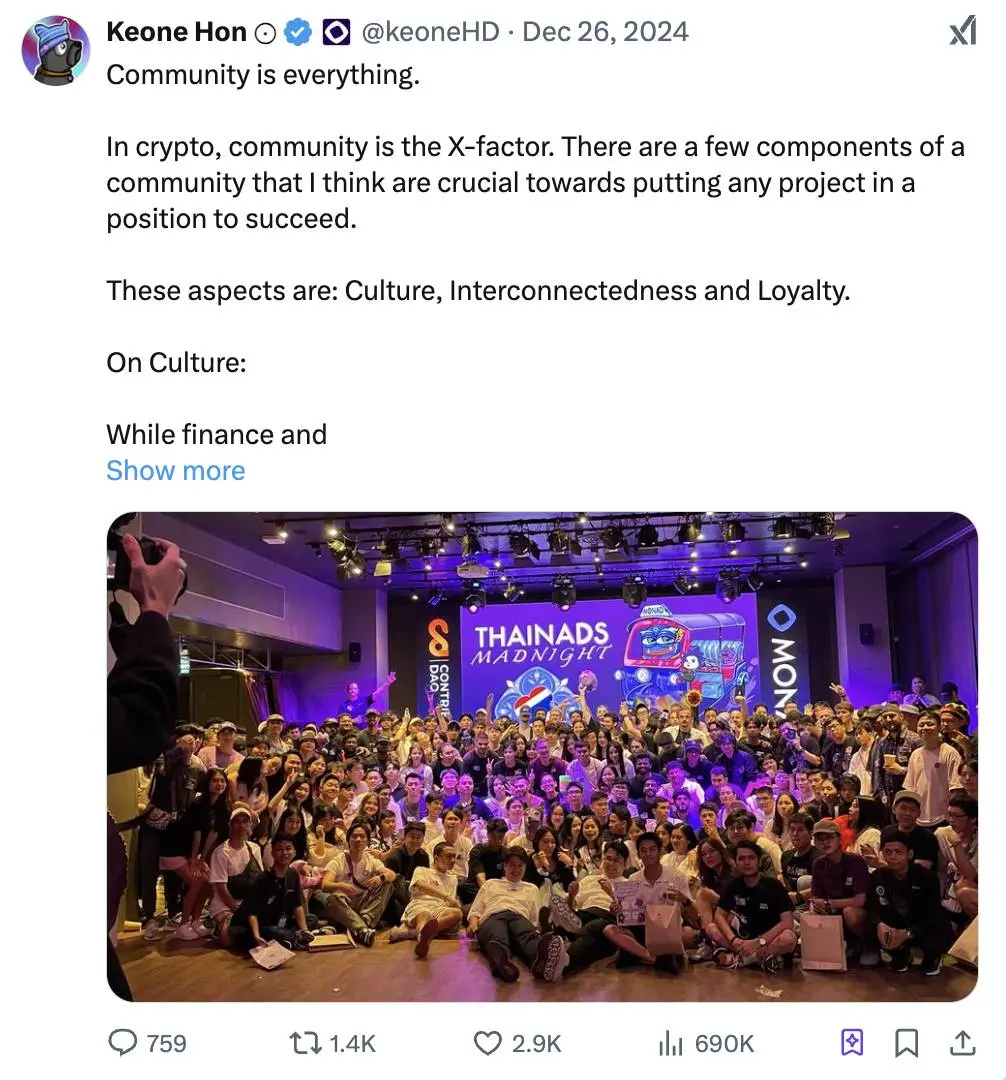The width and height of the screenshot is (1006, 1080).
Task: Click the purple starred bookmark icon
Action: pos(851,1043)
